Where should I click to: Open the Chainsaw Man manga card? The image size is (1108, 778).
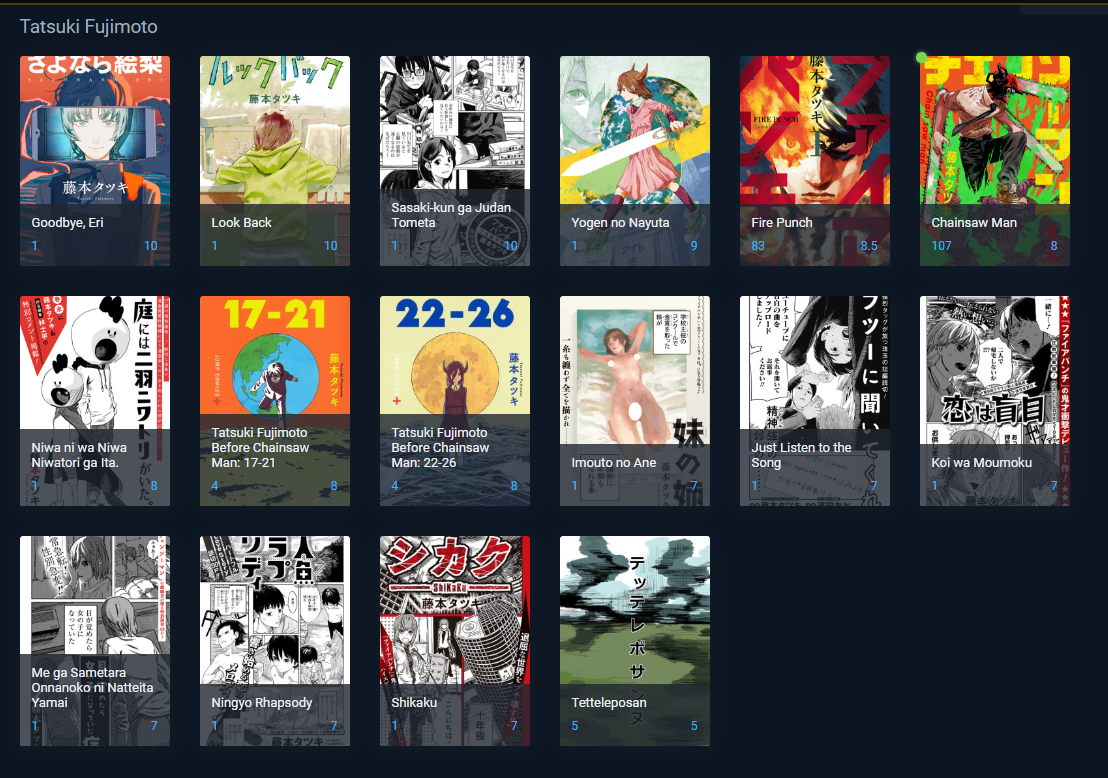click(x=995, y=161)
